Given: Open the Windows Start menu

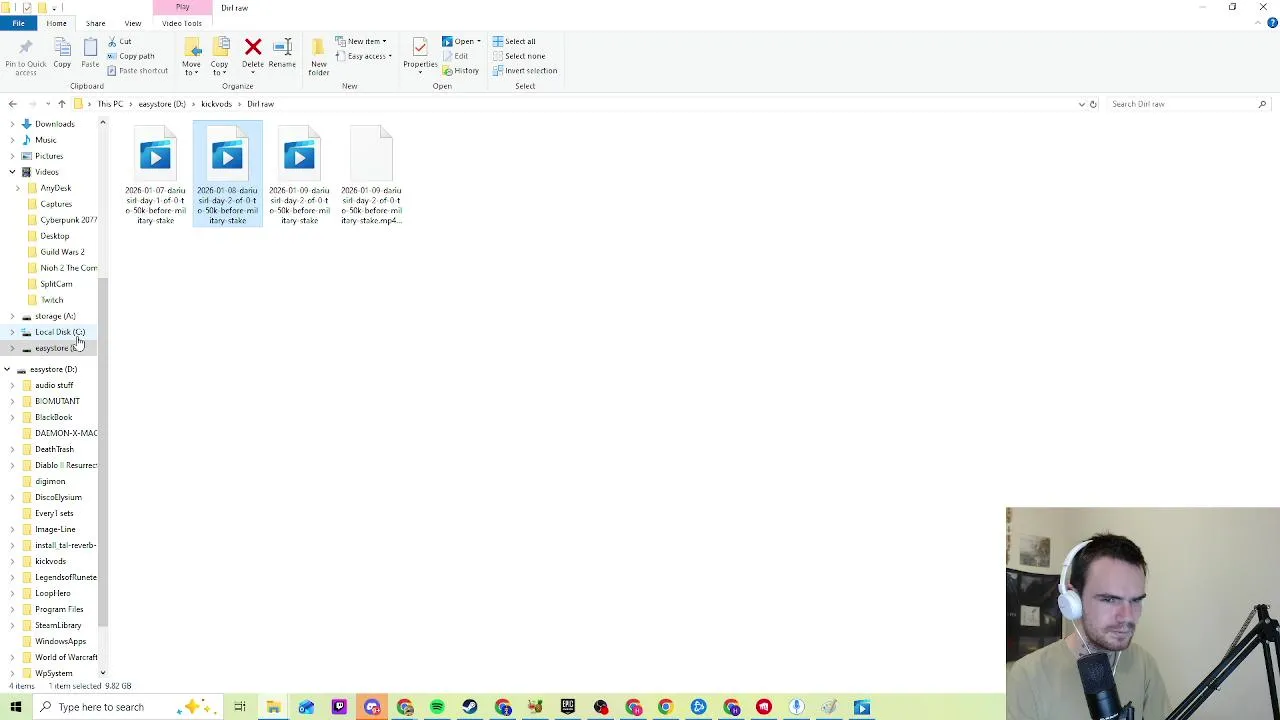Looking at the screenshot, I should [16, 707].
